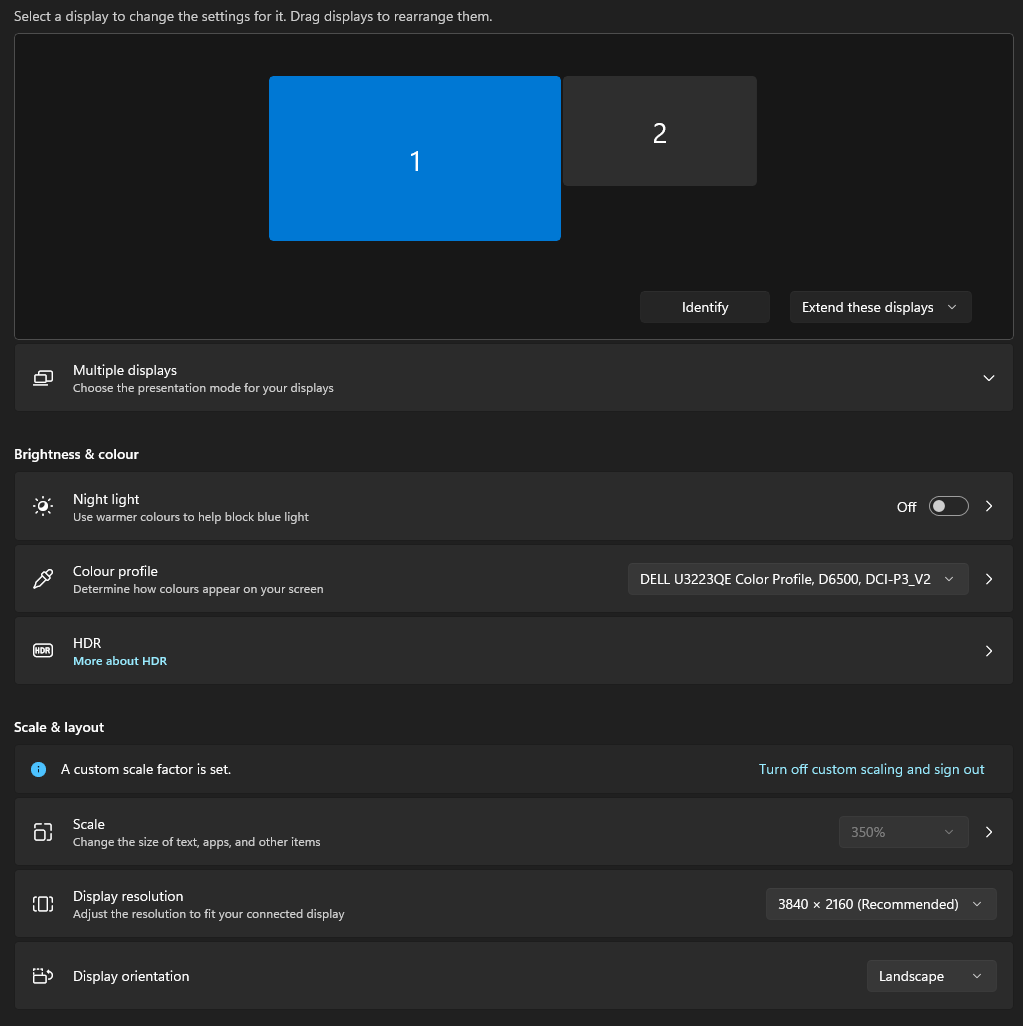Screen dimensions: 1023x1026
Task: Click Turn off custom scaling and sign out
Action: tap(871, 769)
